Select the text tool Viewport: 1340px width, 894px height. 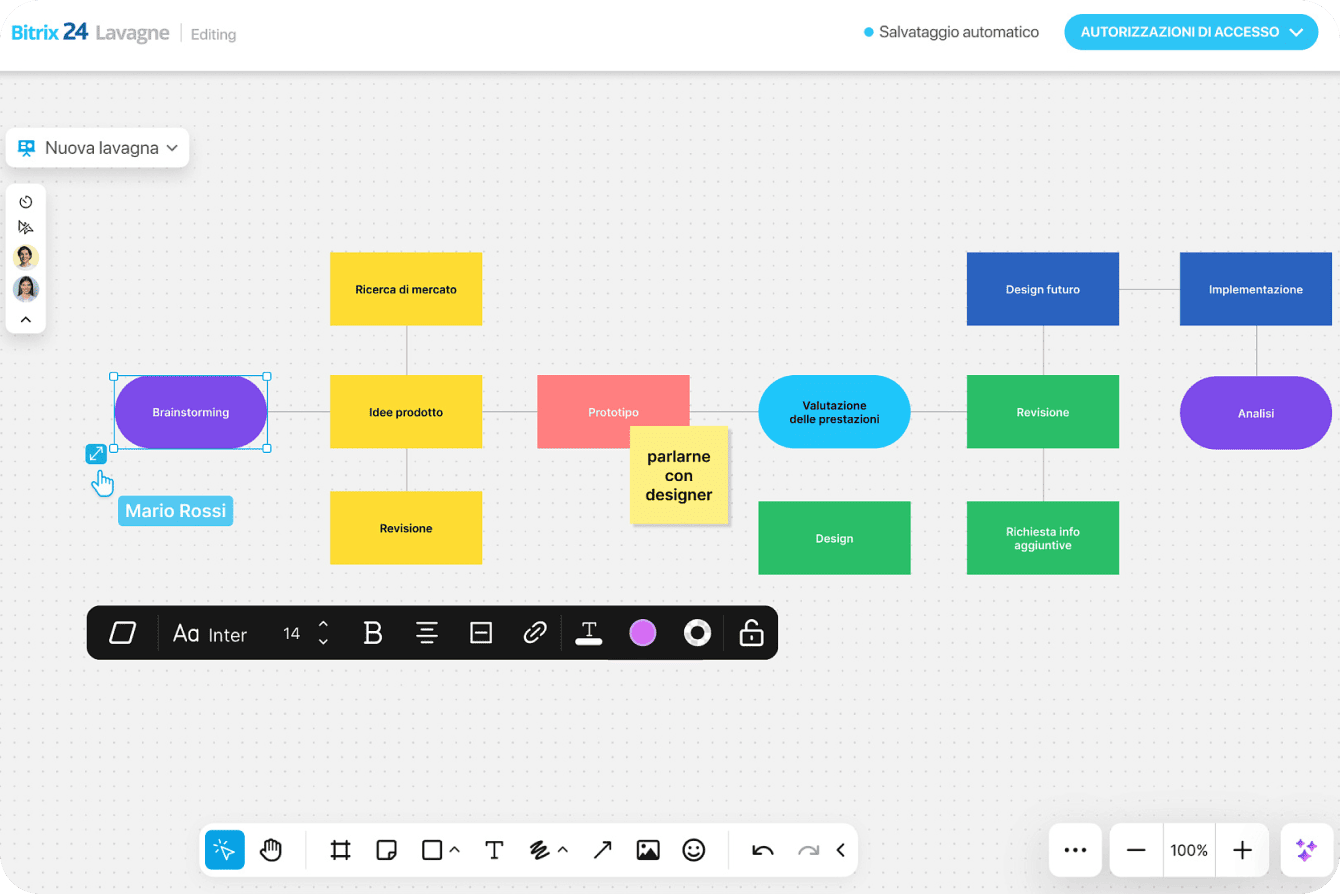click(494, 850)
